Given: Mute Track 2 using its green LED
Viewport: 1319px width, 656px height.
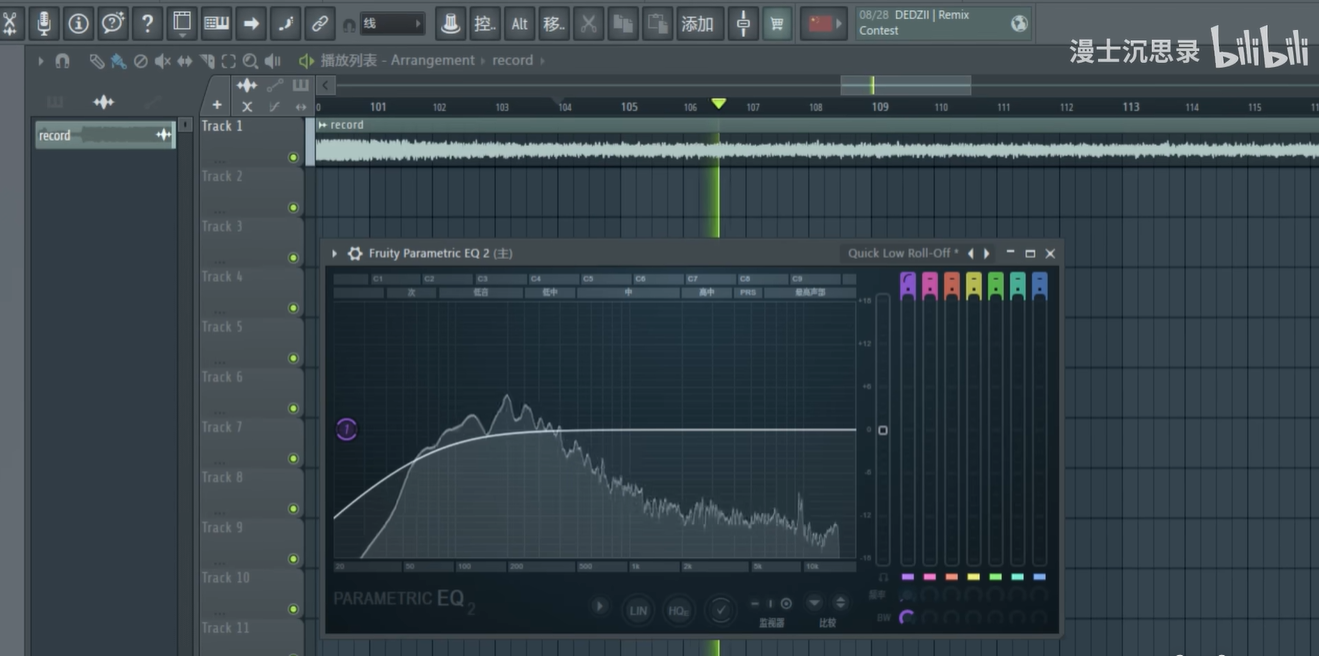Looking at the screenshot, I should [x=293, y=207].
